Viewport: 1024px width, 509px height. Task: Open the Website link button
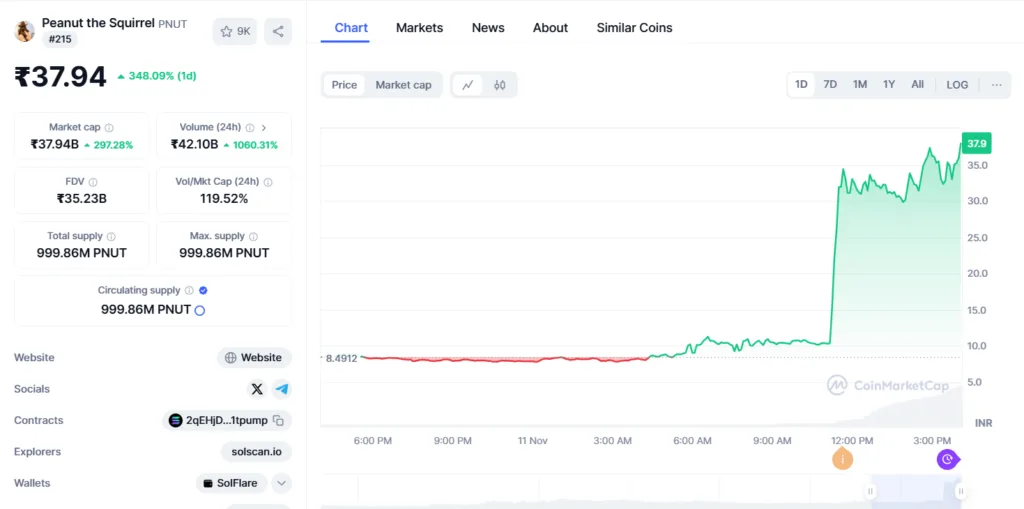[254, 358]
